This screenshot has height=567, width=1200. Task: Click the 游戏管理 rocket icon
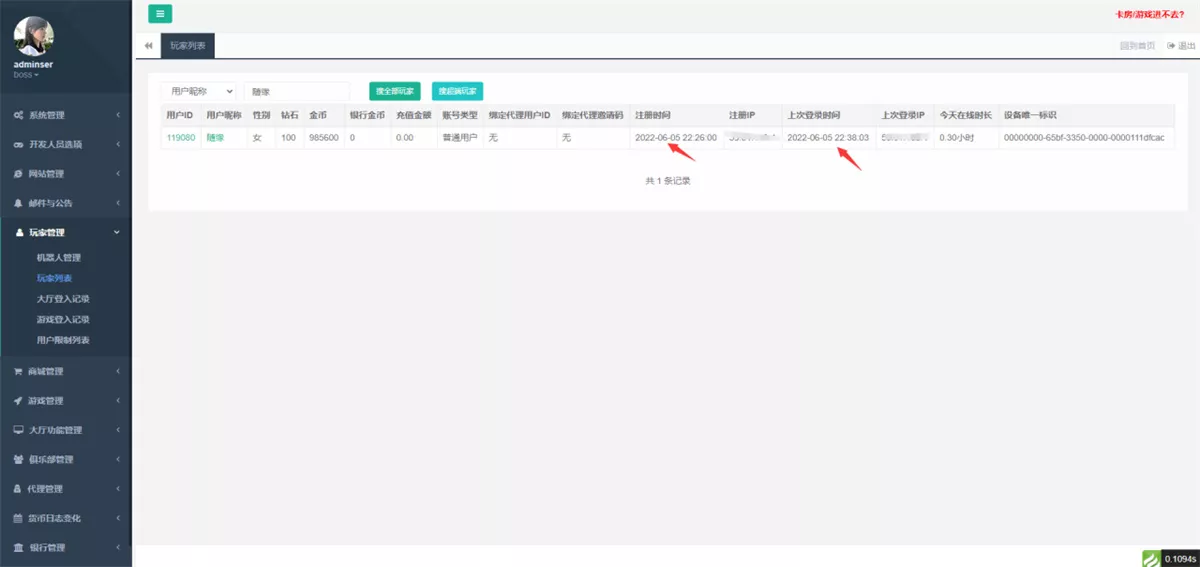pyautogui.click(x=19, y=401)
